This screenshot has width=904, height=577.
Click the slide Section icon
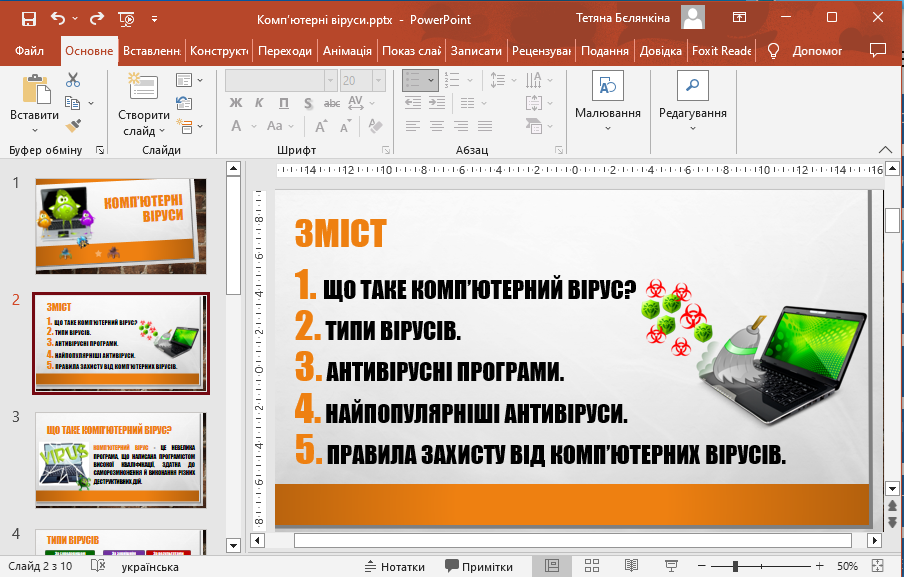point(184,126)
